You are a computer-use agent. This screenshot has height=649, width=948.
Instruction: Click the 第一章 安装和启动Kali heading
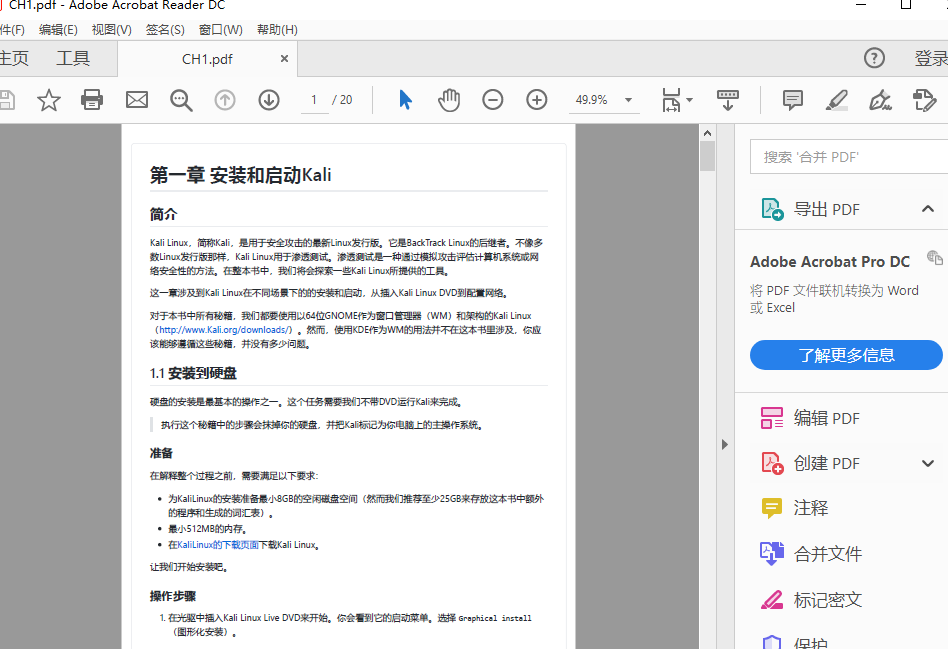241,175
